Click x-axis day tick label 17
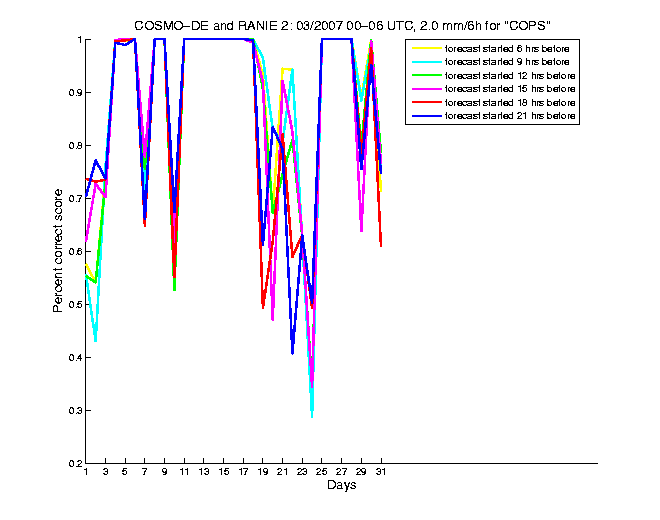Screen dimensions: 660x520 243,472
